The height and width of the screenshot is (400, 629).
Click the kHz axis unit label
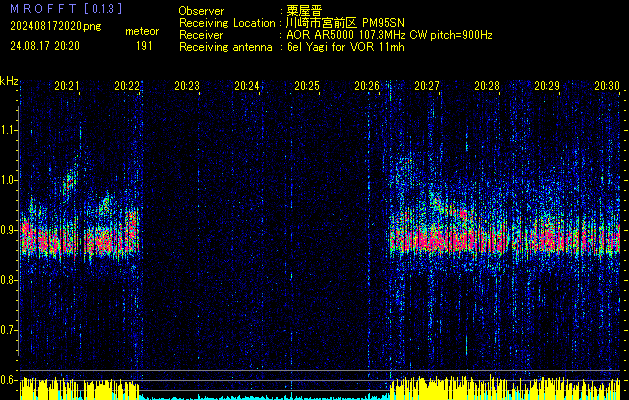pos(10,82)
